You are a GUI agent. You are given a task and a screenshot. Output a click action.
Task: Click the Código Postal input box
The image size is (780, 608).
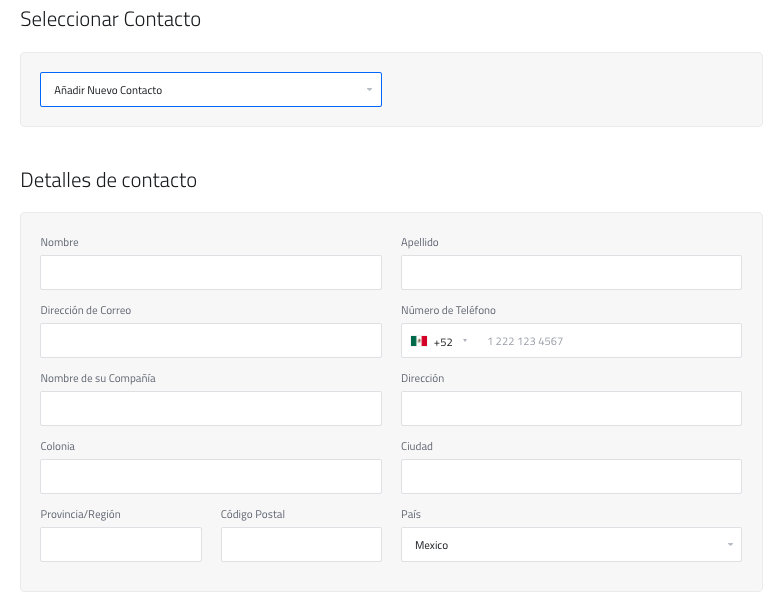tap(301, 544)
